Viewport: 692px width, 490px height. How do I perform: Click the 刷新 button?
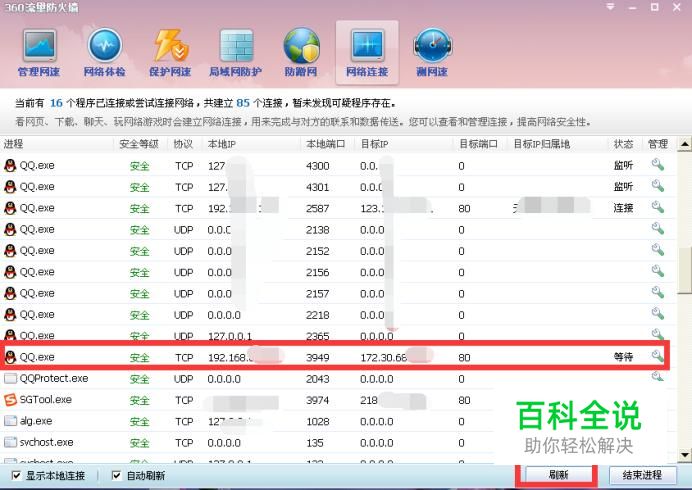pos(558,475)
